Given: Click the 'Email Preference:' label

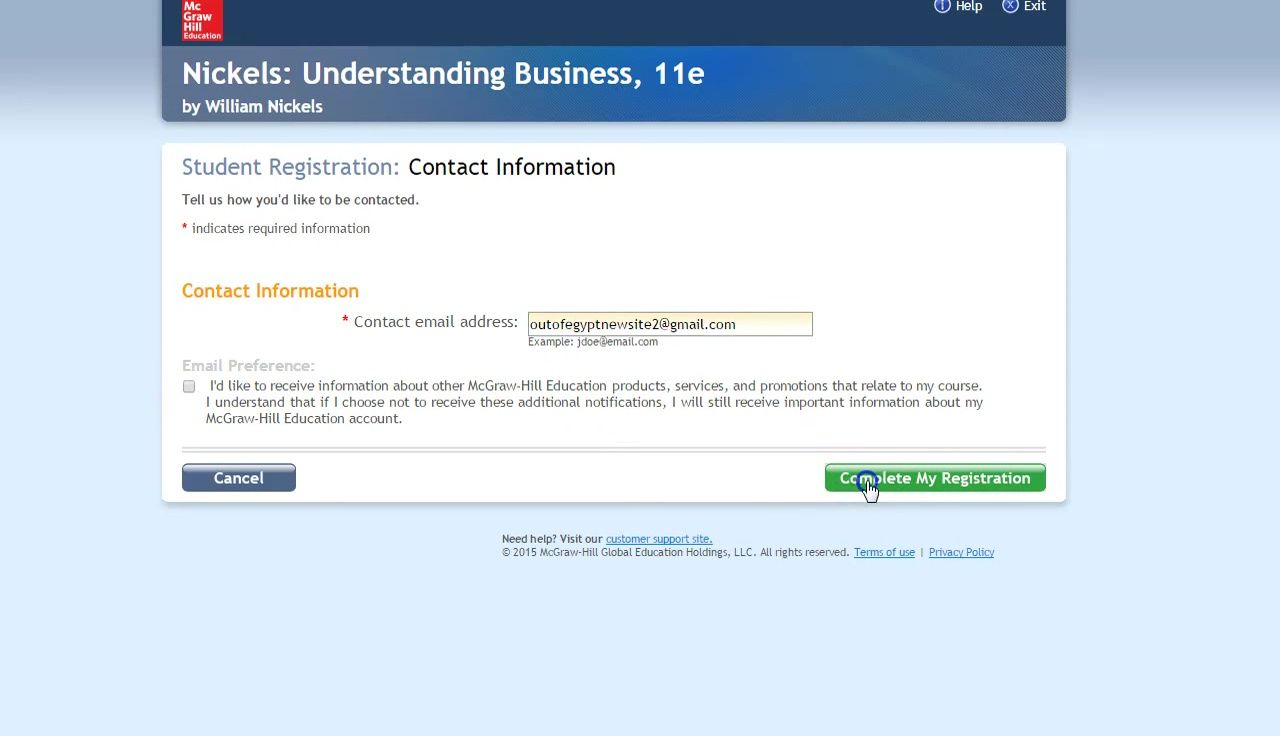Looking at the screenshot, I should (x=248, y=366).
